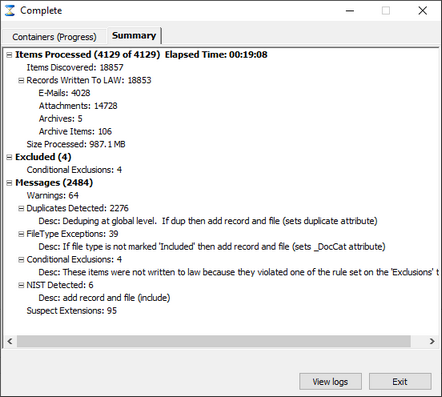Select the 'add record and file (include)' description
The image size is (442, 397).
click(104, 298)
